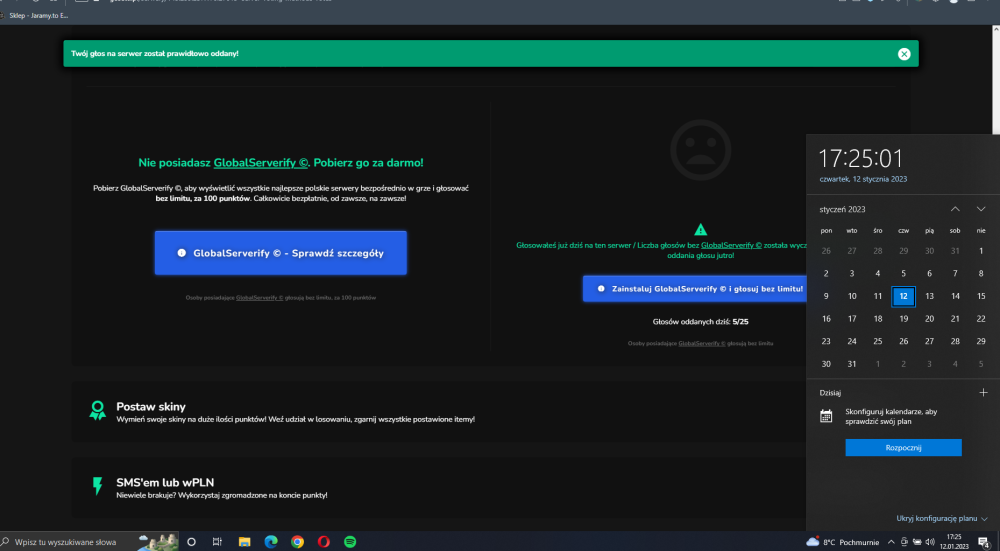Screen dimensions: 1000x551
Task: Open File Explorer from taskbar
Action: click(x=244, y=542)
